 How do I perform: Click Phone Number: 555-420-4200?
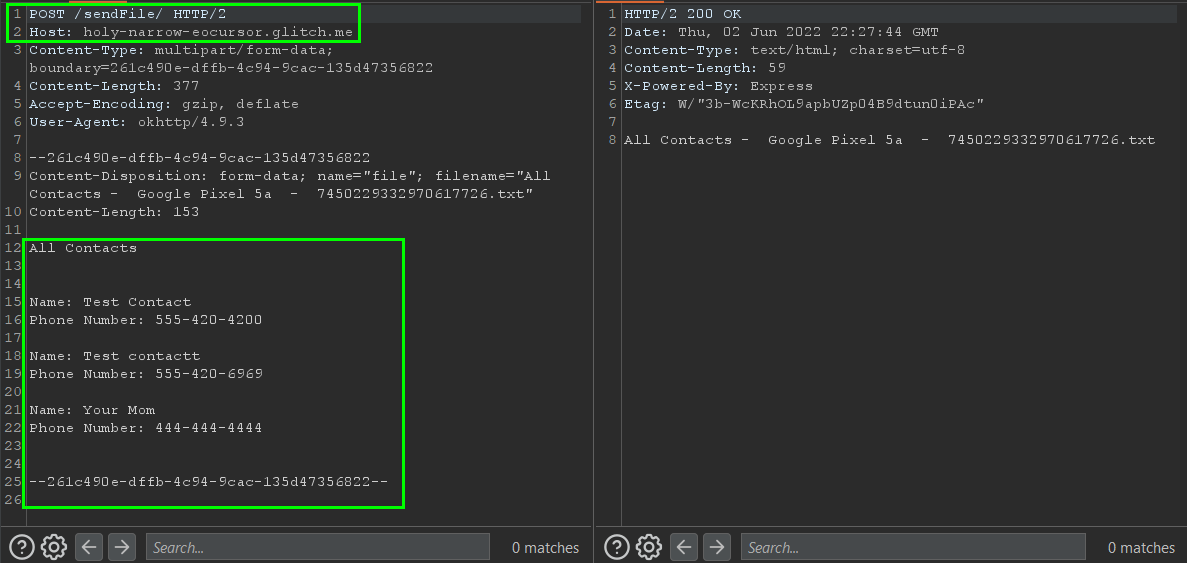[145, 320]
